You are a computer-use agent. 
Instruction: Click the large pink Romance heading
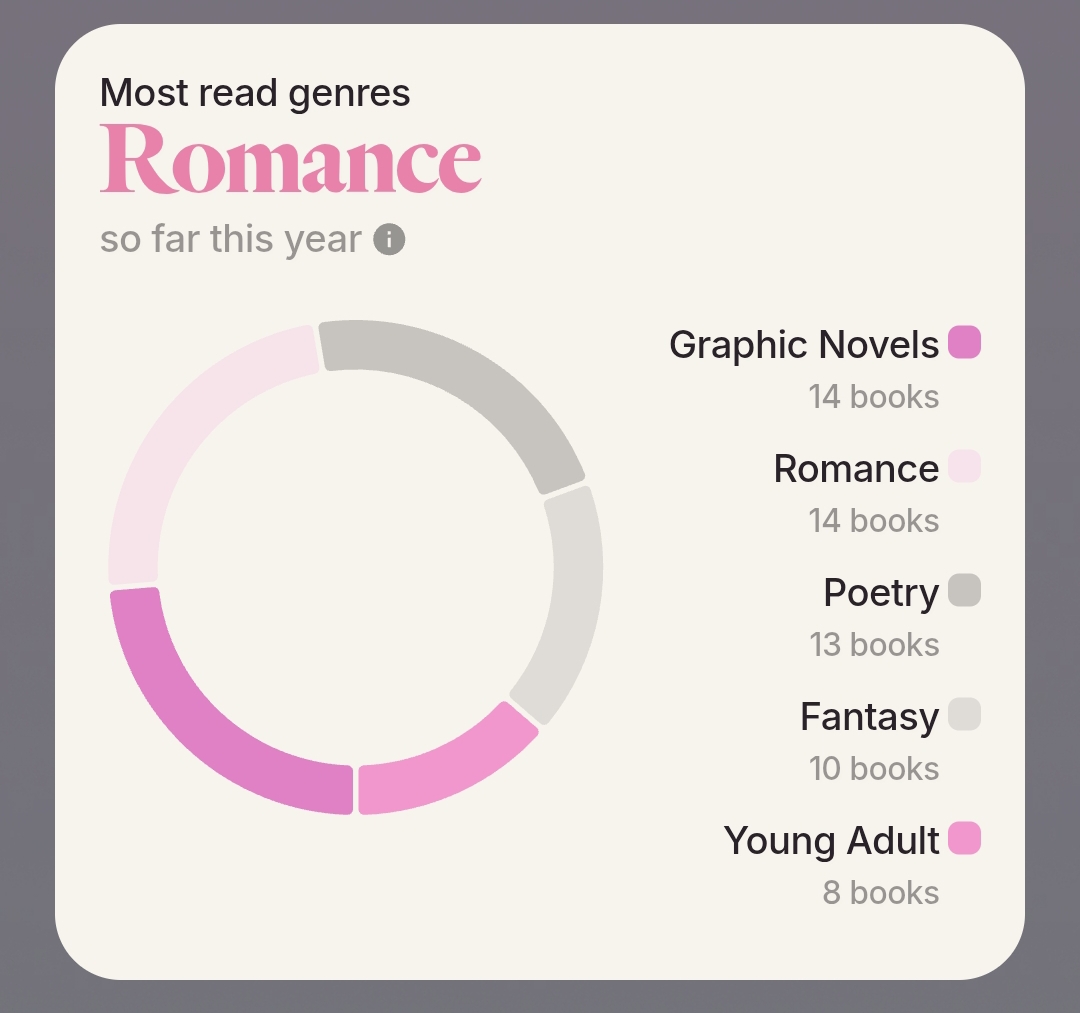(290, 159)
